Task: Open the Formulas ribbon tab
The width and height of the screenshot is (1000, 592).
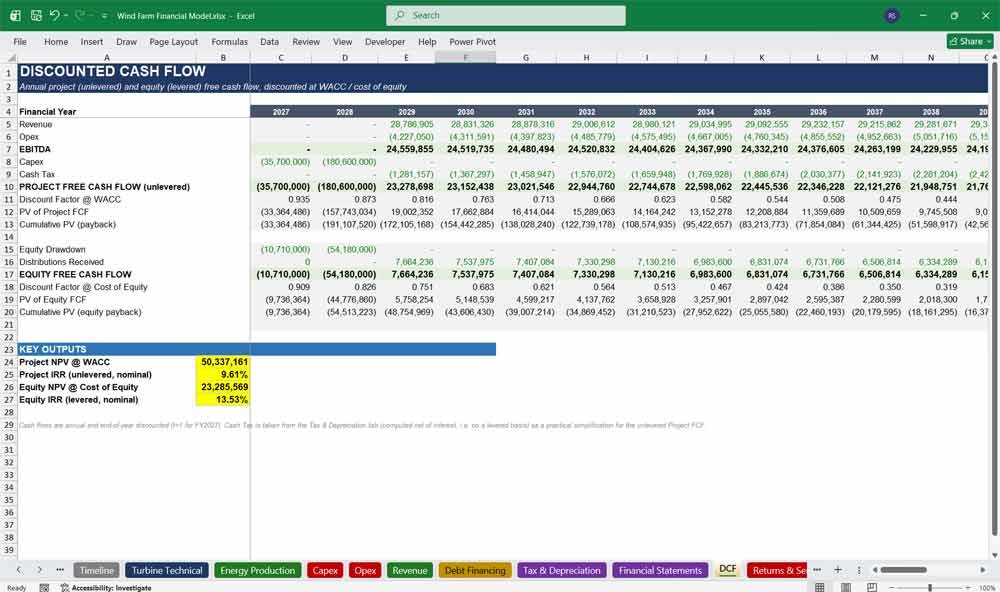Action: tap(230, 41)
